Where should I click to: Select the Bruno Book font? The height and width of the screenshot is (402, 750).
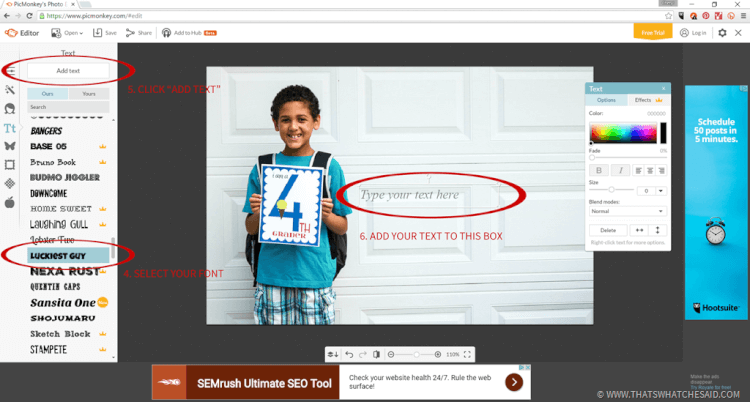tap(53, 162)
